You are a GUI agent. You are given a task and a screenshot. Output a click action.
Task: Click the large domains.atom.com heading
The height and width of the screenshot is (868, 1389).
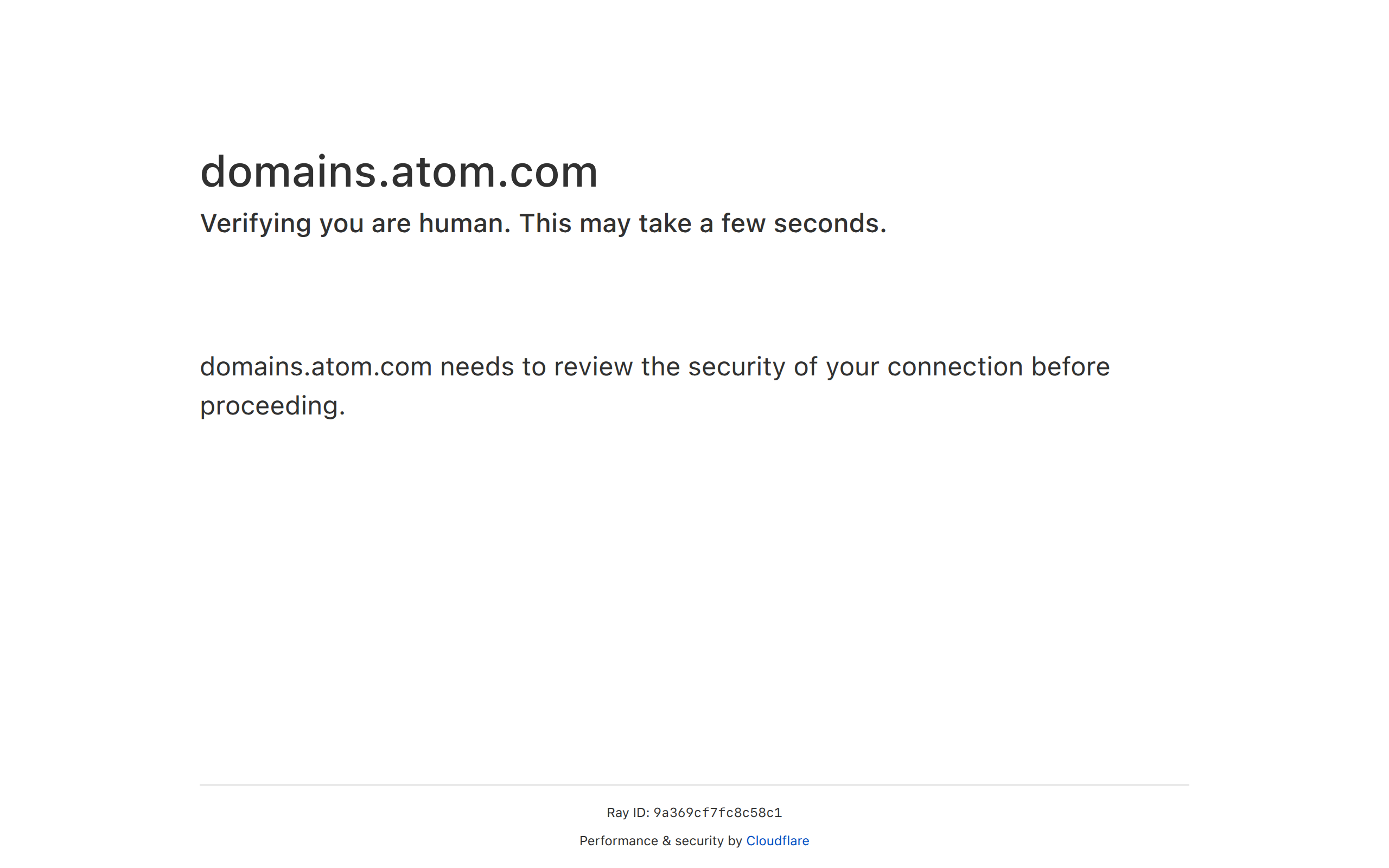399,171
